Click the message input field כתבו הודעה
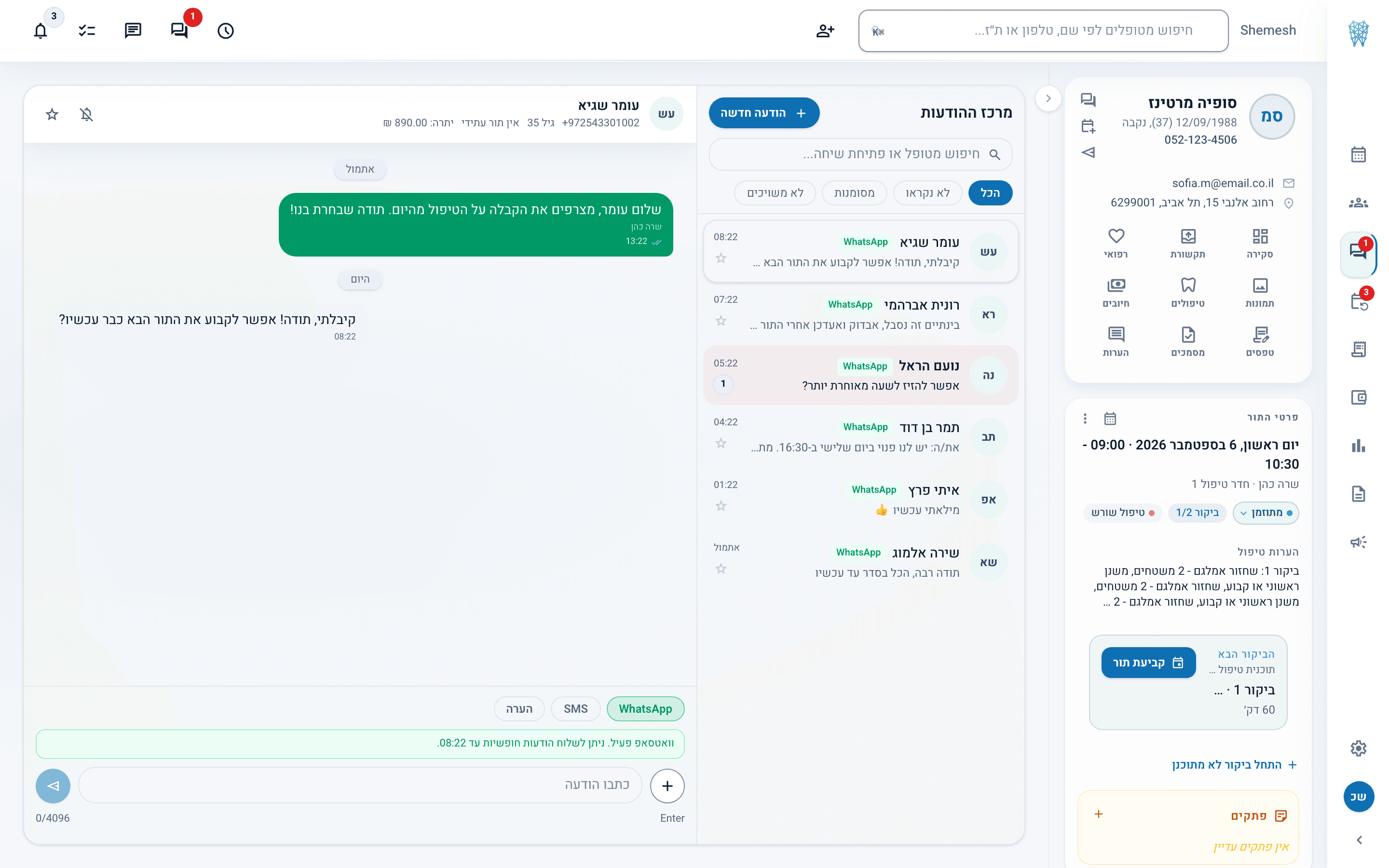Viewport: 1389px width, 868px height. point(360,786)
